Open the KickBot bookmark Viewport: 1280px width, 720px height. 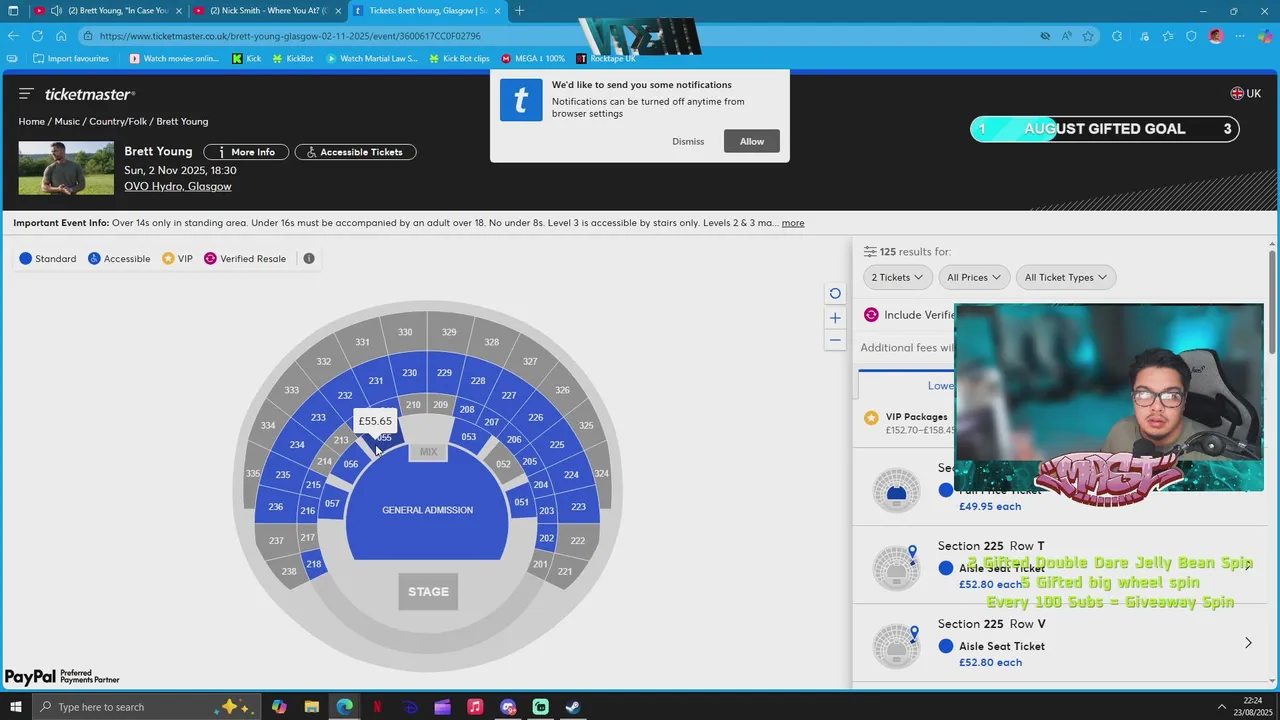292,58
